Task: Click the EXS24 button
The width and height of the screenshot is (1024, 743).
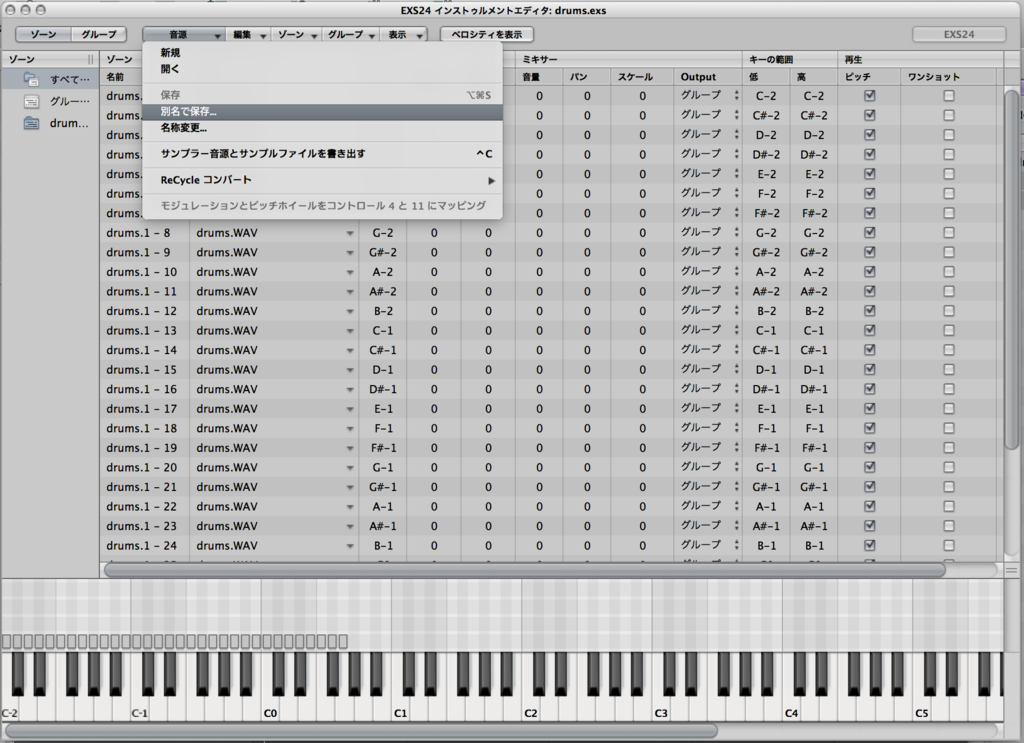Action: pos(959,35)
